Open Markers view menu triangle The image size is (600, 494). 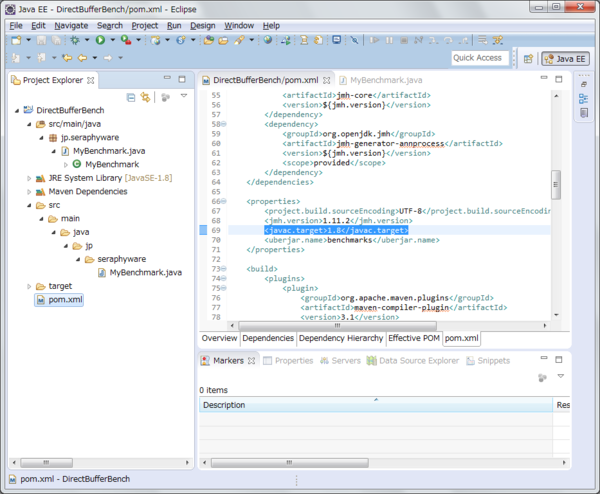point(561,376)
